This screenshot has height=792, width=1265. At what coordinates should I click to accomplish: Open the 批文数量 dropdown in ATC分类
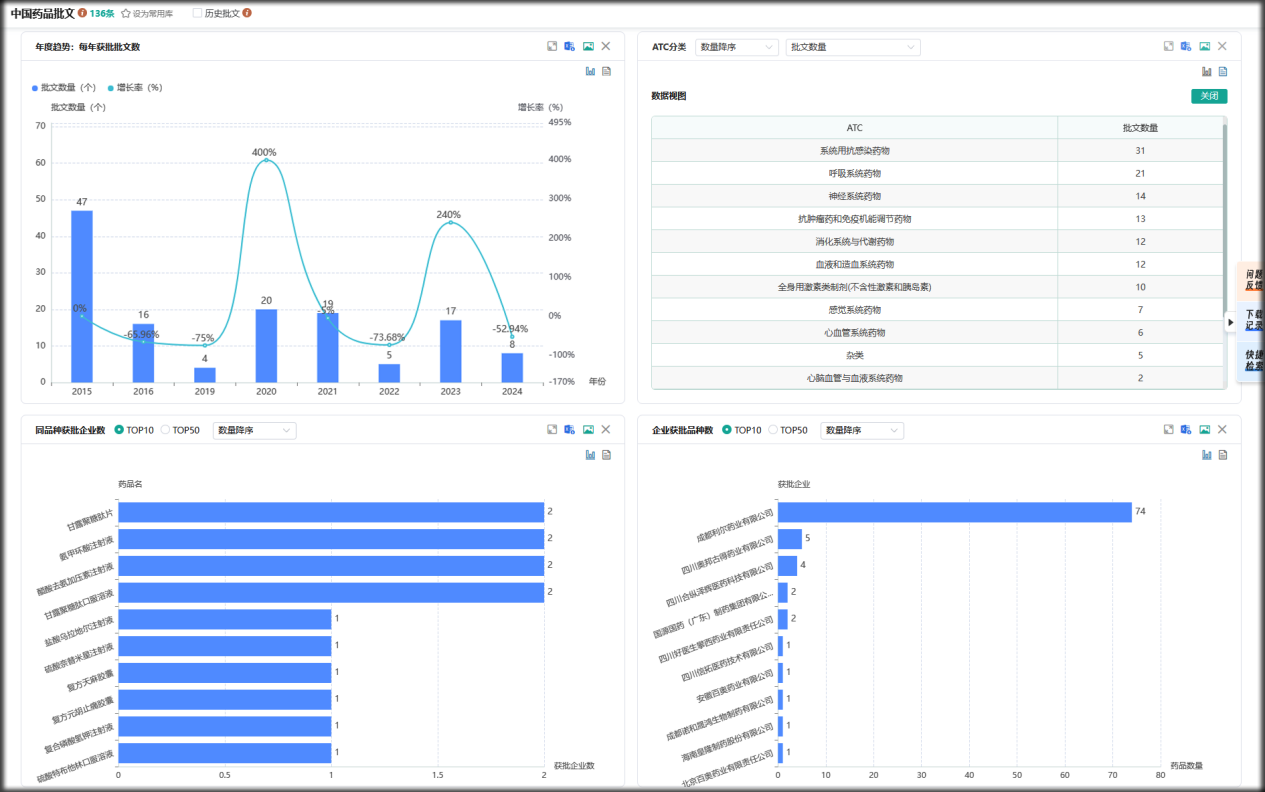[852, 47]
